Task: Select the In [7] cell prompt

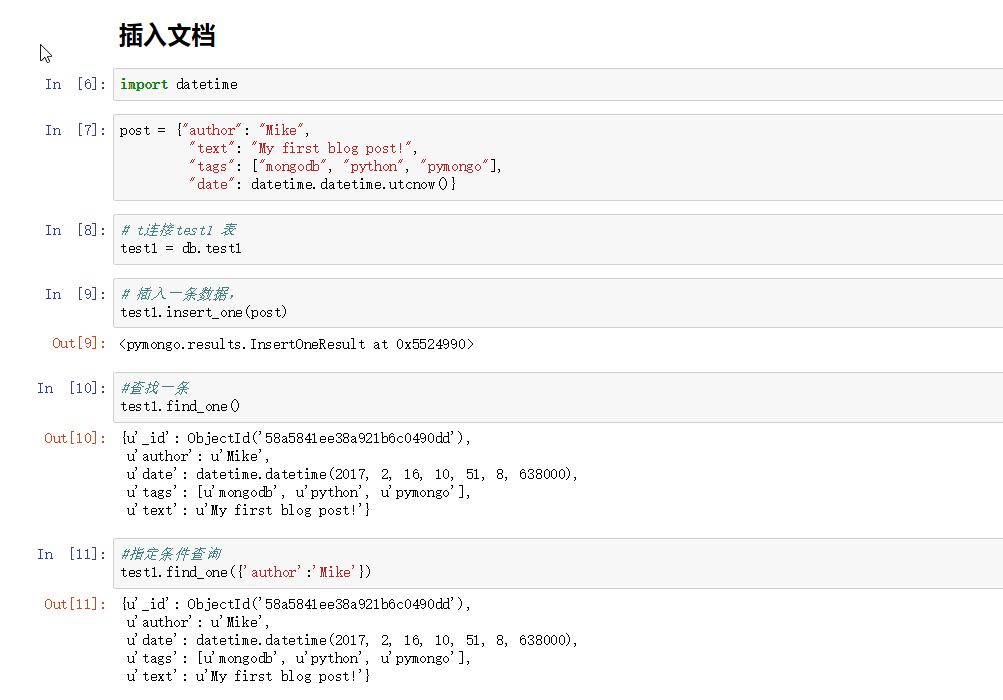Action: [x=75, y=131]
